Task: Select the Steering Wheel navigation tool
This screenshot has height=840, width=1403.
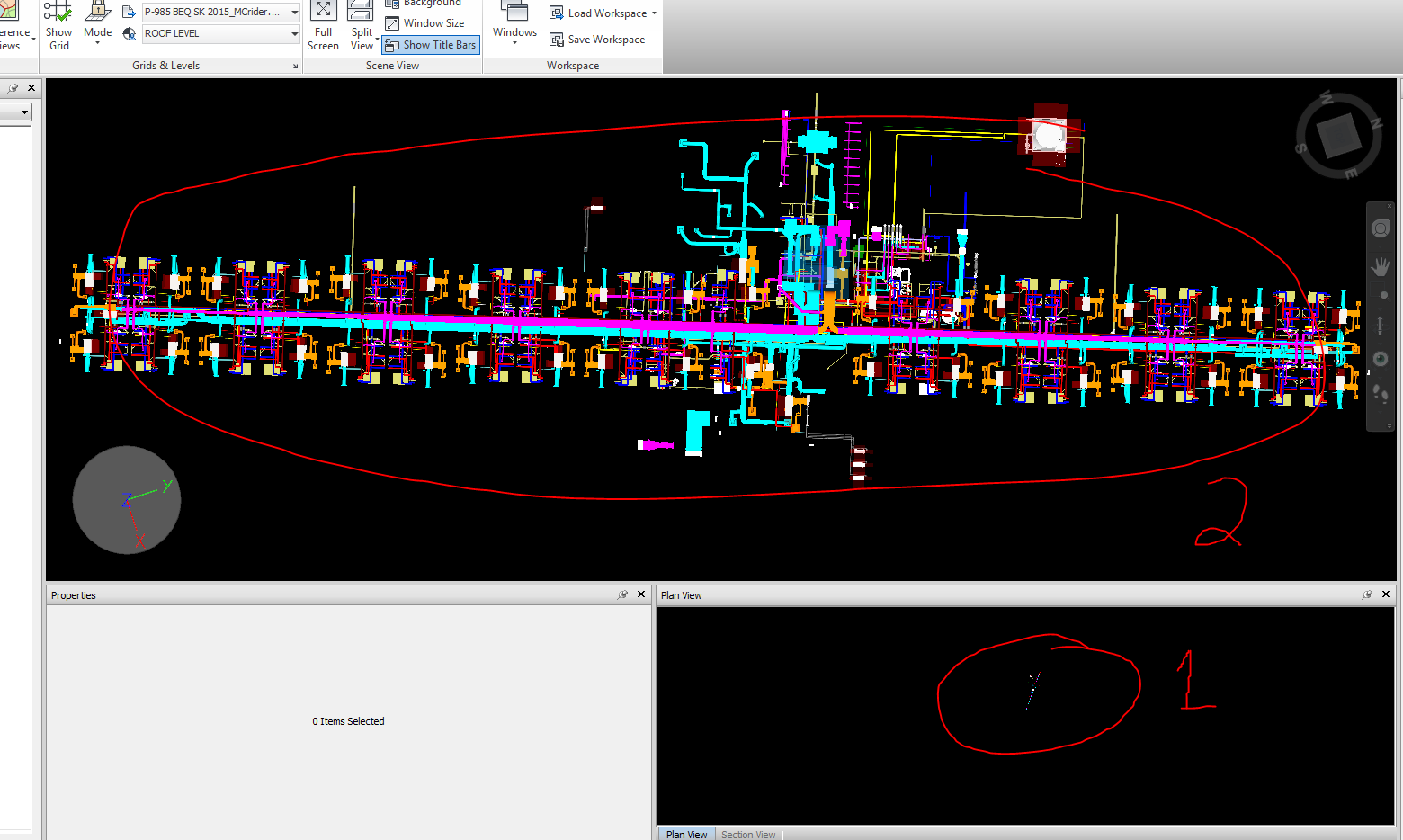Action: click(1381, 229)
